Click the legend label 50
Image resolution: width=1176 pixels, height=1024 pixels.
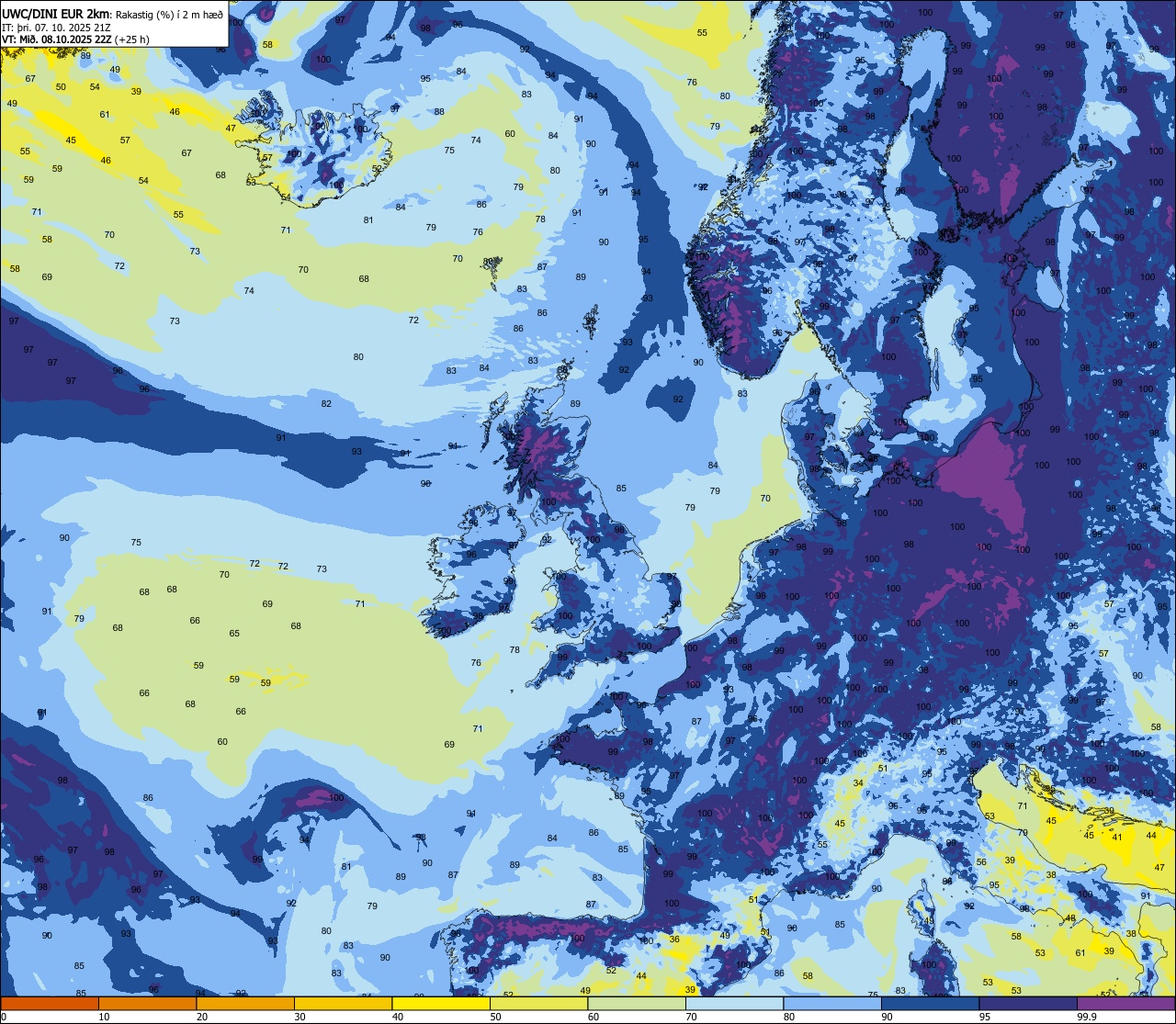495,1017
